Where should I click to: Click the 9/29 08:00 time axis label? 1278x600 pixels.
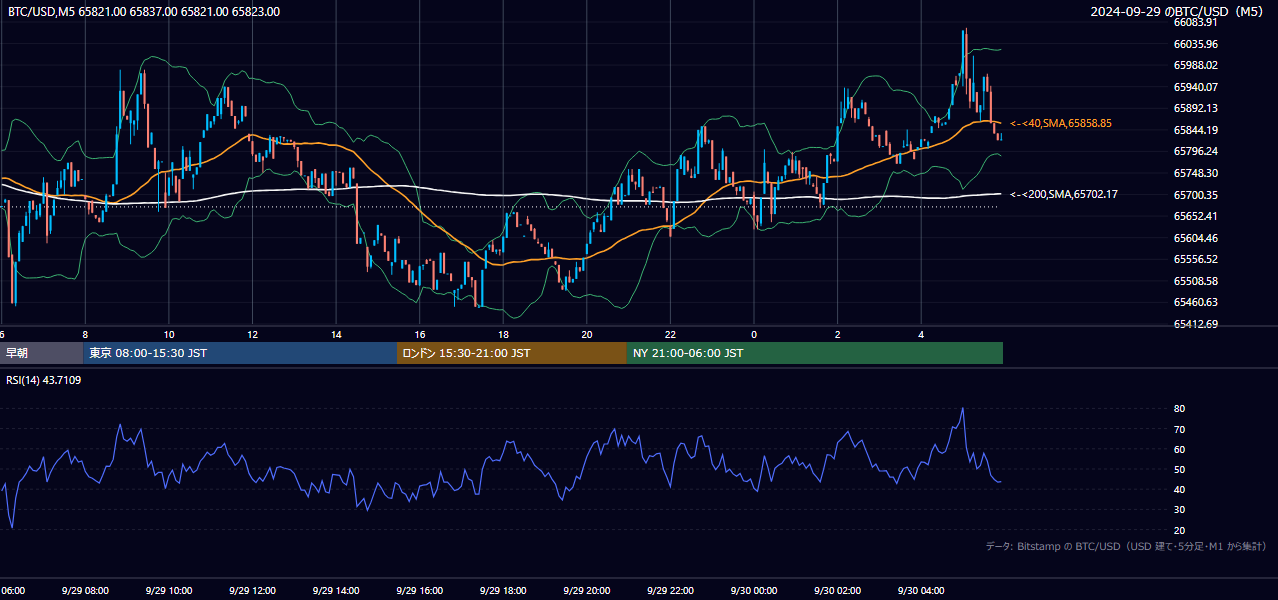85,591
